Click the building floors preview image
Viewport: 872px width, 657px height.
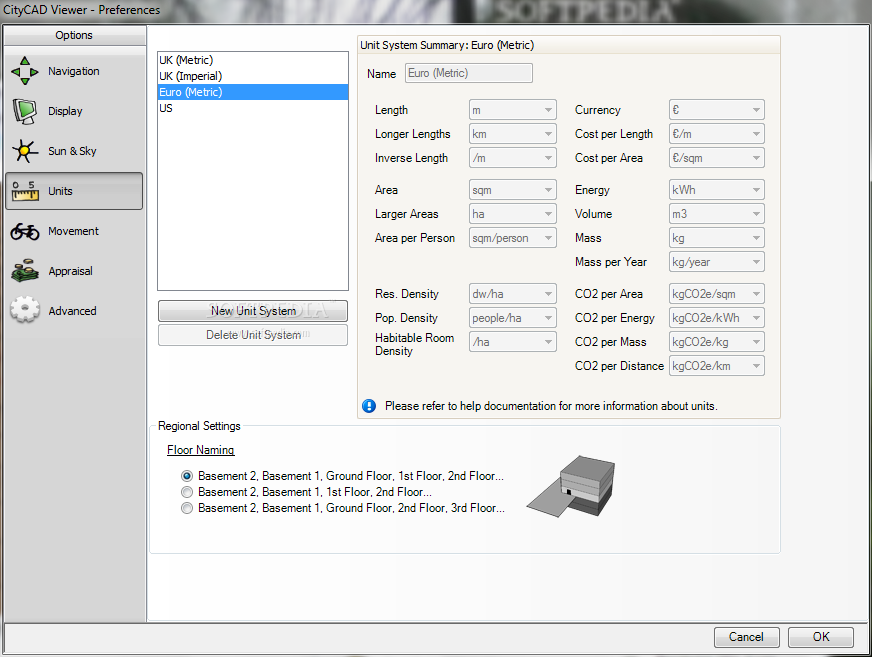click(571, 487)
